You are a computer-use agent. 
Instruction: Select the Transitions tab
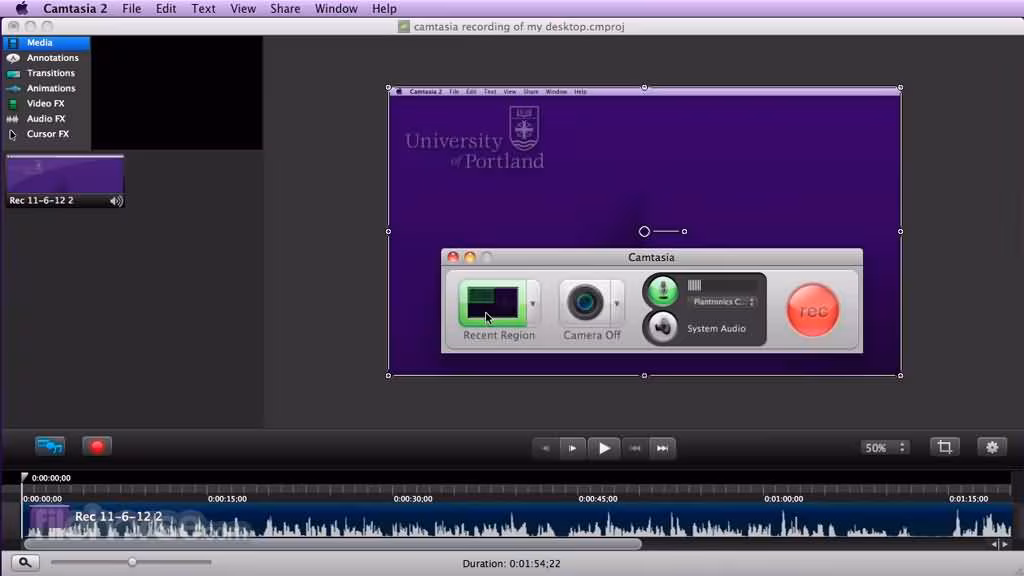pos(46,73)
